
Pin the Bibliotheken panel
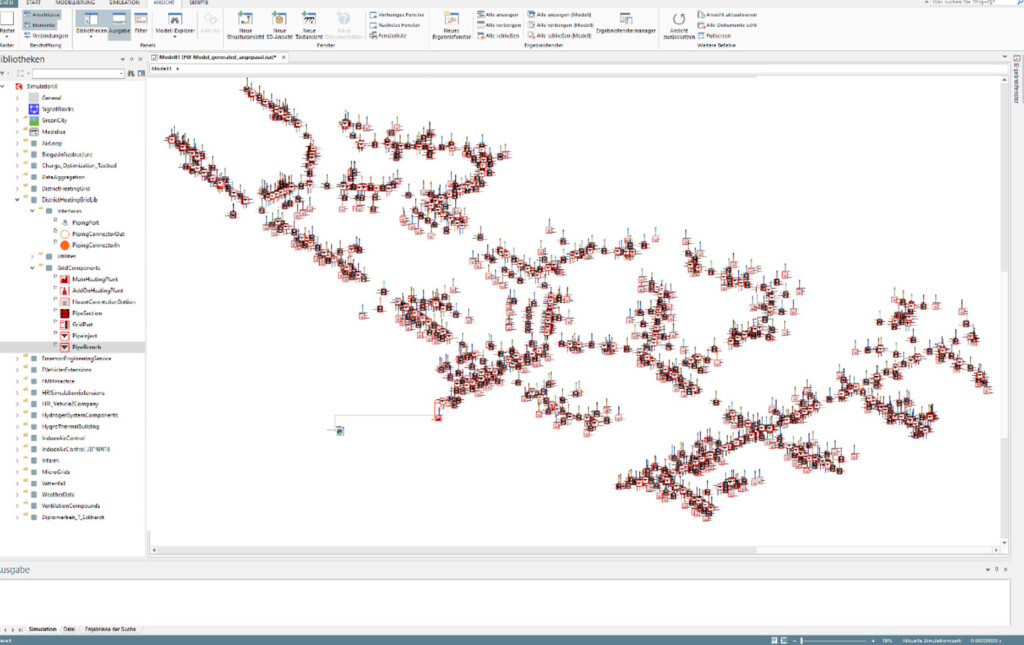[131, 59]
